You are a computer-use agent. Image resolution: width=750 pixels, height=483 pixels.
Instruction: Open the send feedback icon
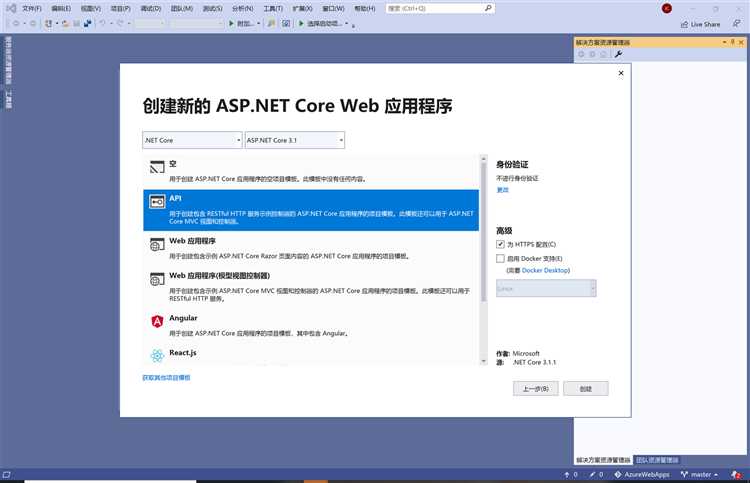(736, 23)
